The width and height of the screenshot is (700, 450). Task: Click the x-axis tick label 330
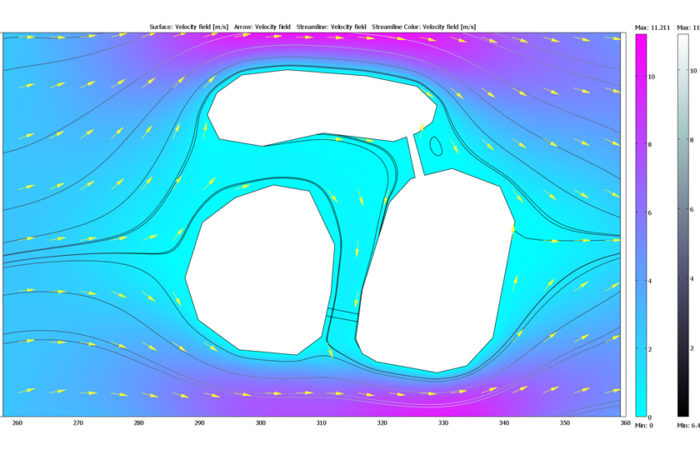(x=443, y=424)
